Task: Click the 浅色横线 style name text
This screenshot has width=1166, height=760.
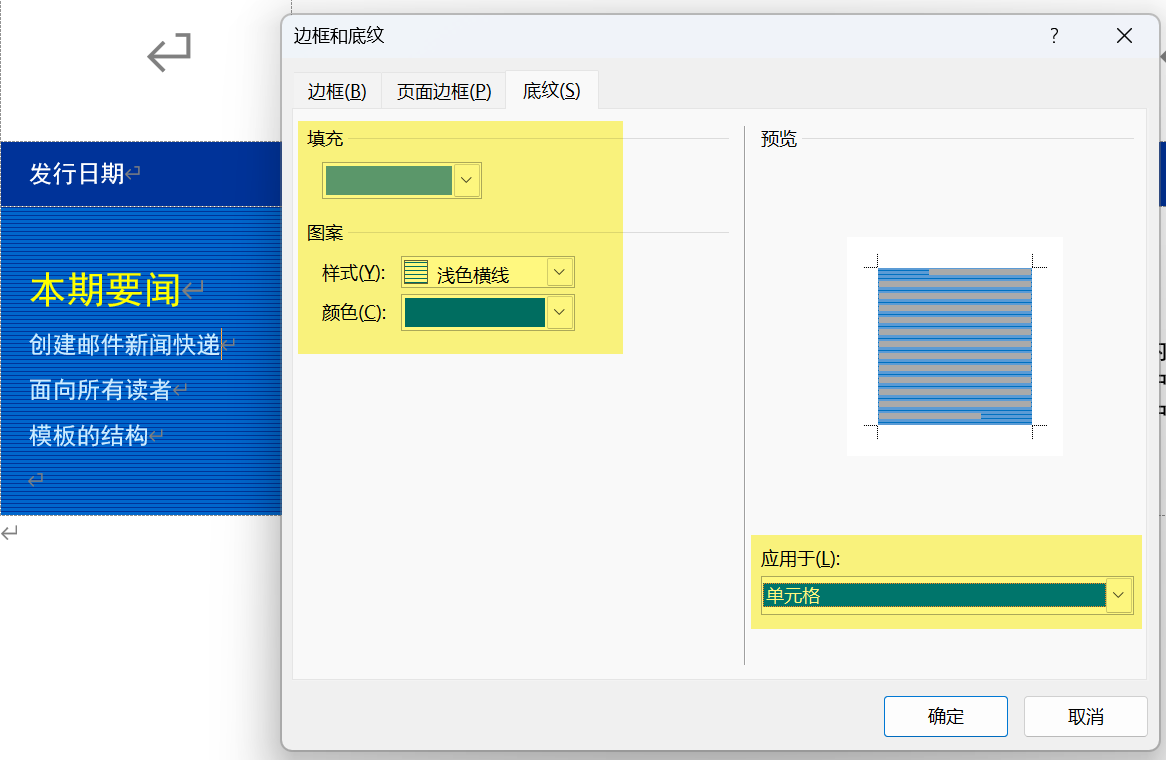Action: (x=473, y=275)
